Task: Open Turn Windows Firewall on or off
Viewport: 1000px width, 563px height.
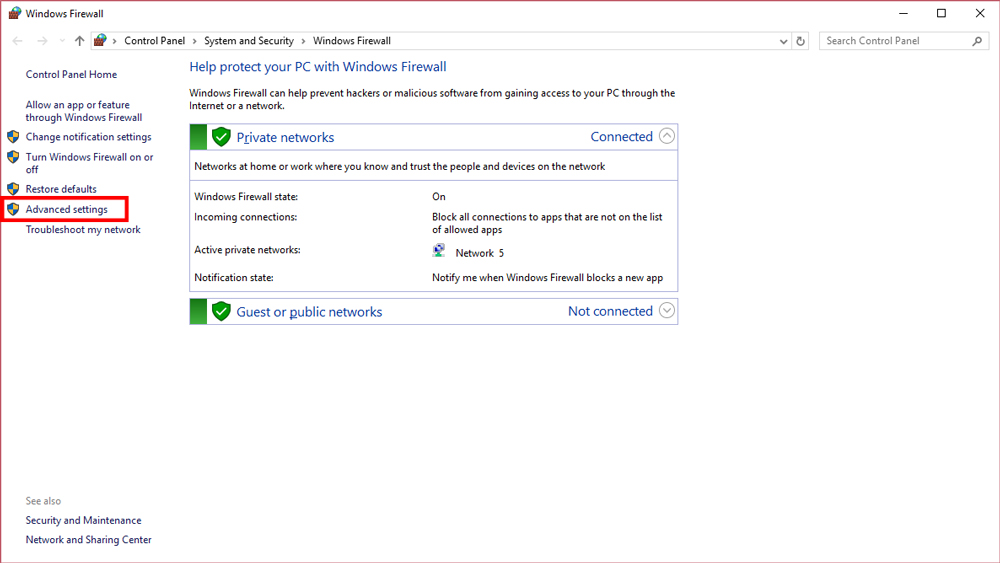Action: 89,163
